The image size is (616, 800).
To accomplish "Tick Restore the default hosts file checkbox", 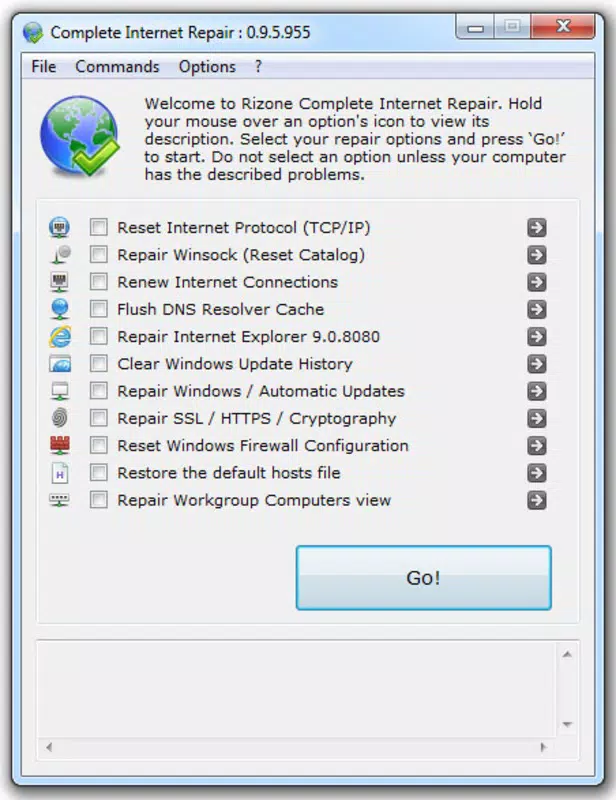I will tap(98, 472).
